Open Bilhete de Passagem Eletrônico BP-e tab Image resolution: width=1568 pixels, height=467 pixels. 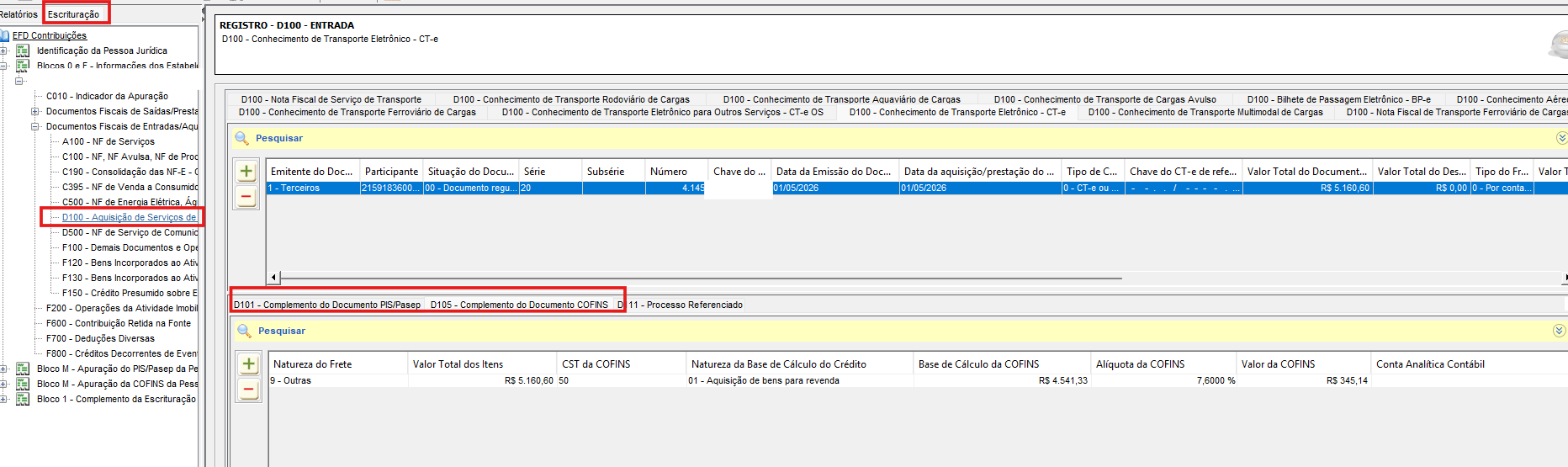[1338, 99]
